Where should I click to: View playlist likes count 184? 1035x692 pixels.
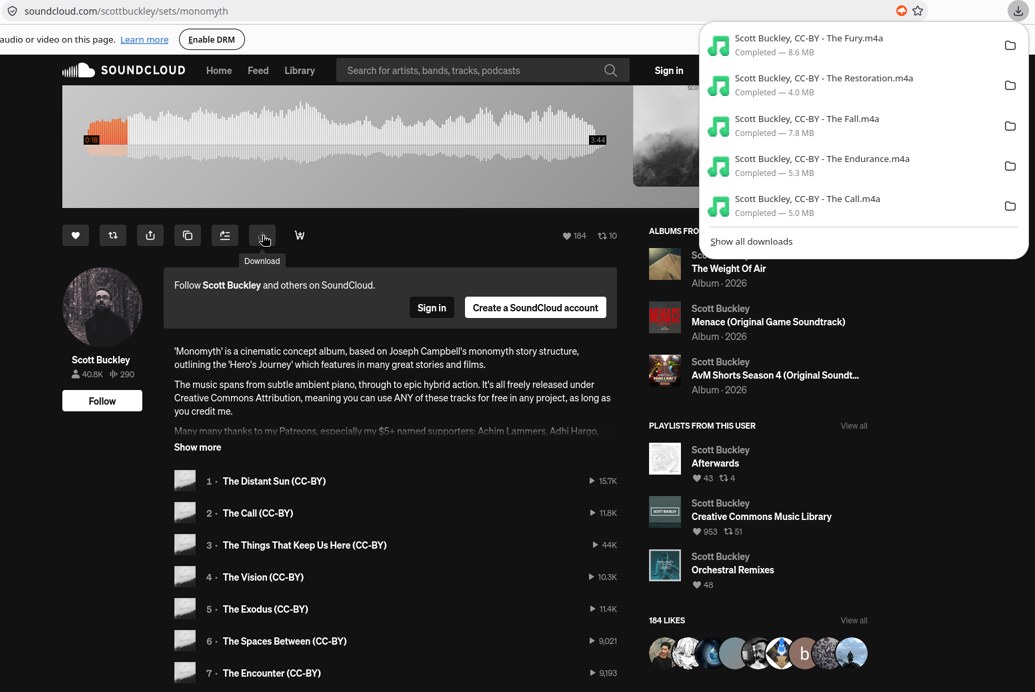point(574,236)
